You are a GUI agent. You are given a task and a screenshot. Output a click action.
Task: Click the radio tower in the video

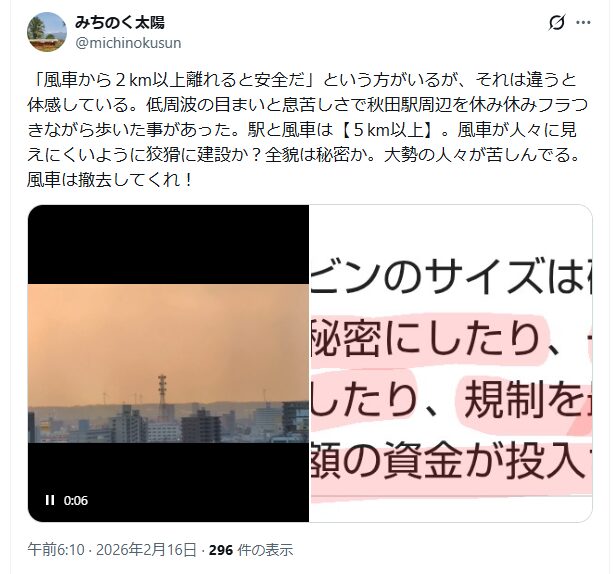pyautogui.click(x=162, y=397)
